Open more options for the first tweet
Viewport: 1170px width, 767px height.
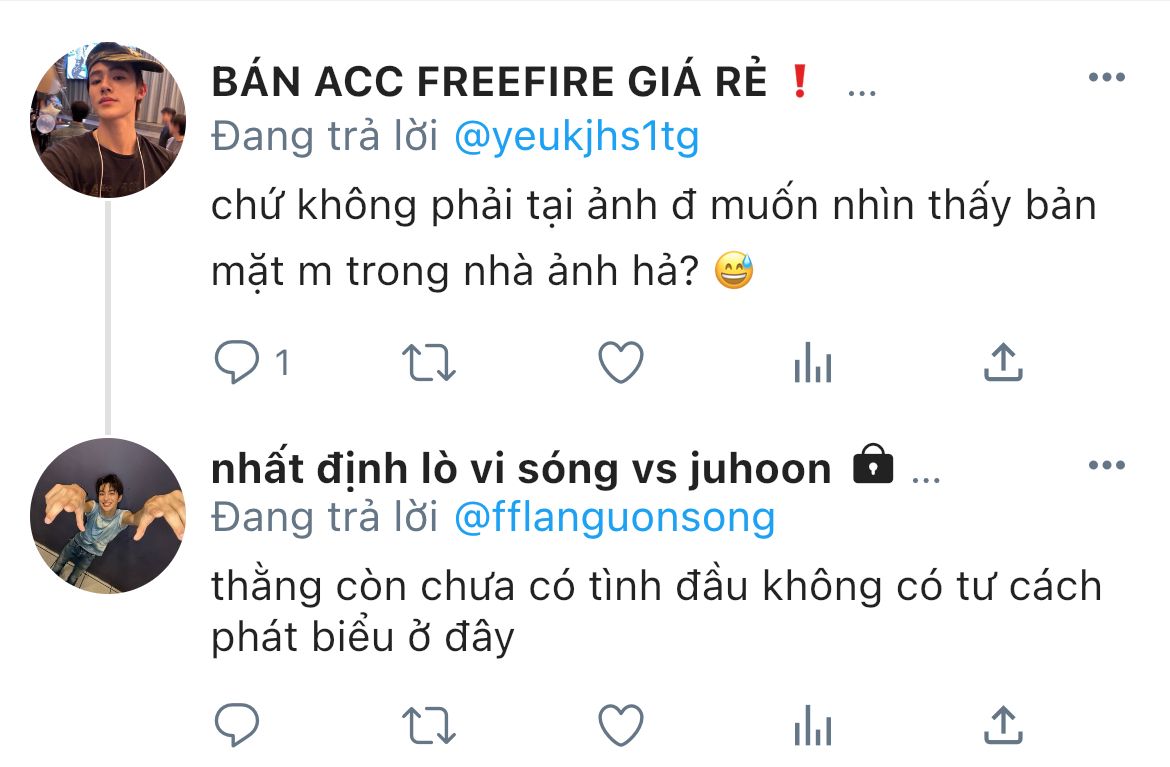(x=1107, y=77)
